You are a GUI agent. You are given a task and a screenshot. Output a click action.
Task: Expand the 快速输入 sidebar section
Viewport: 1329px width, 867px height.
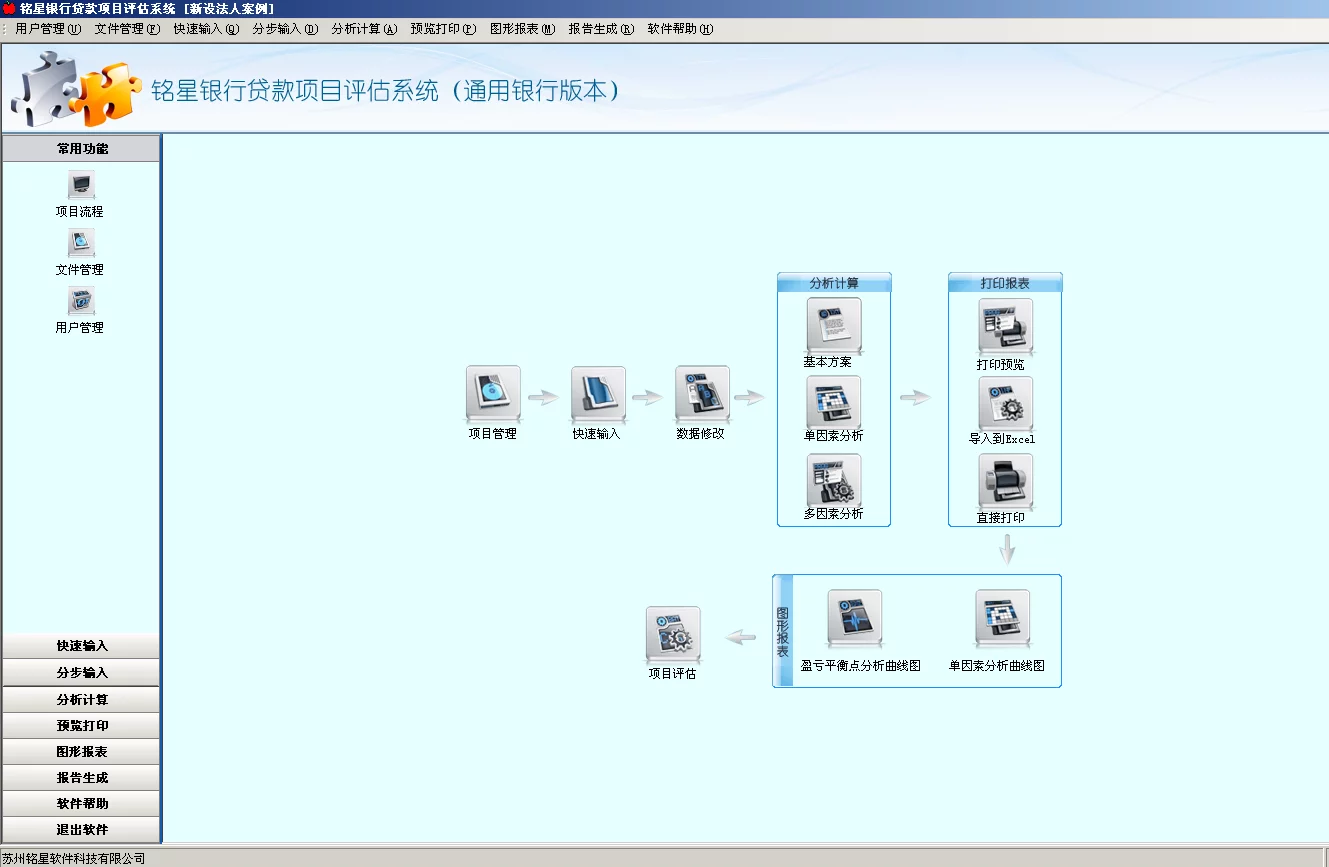tap(81, 646)
